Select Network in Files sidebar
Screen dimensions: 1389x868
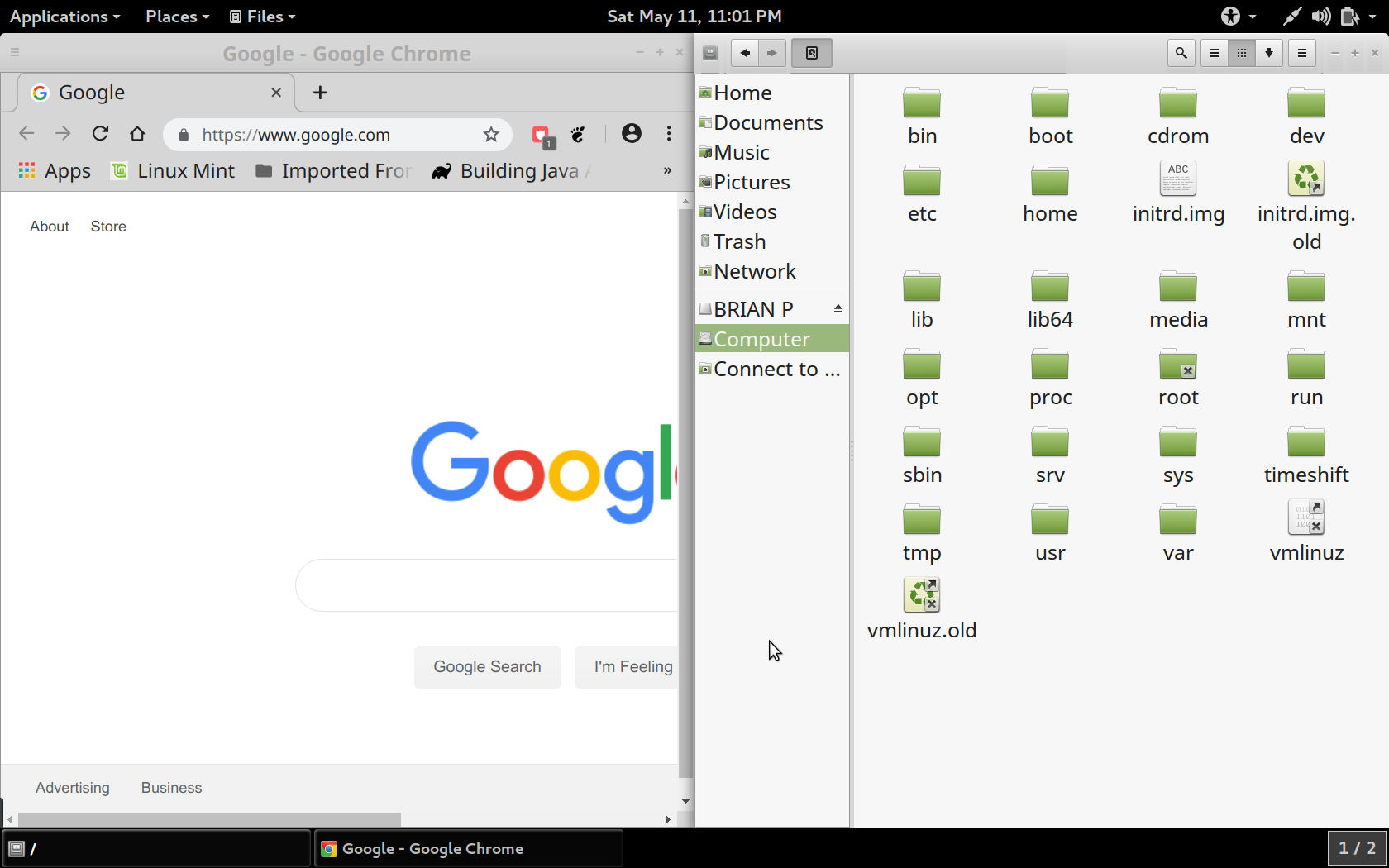pos(772,271)
